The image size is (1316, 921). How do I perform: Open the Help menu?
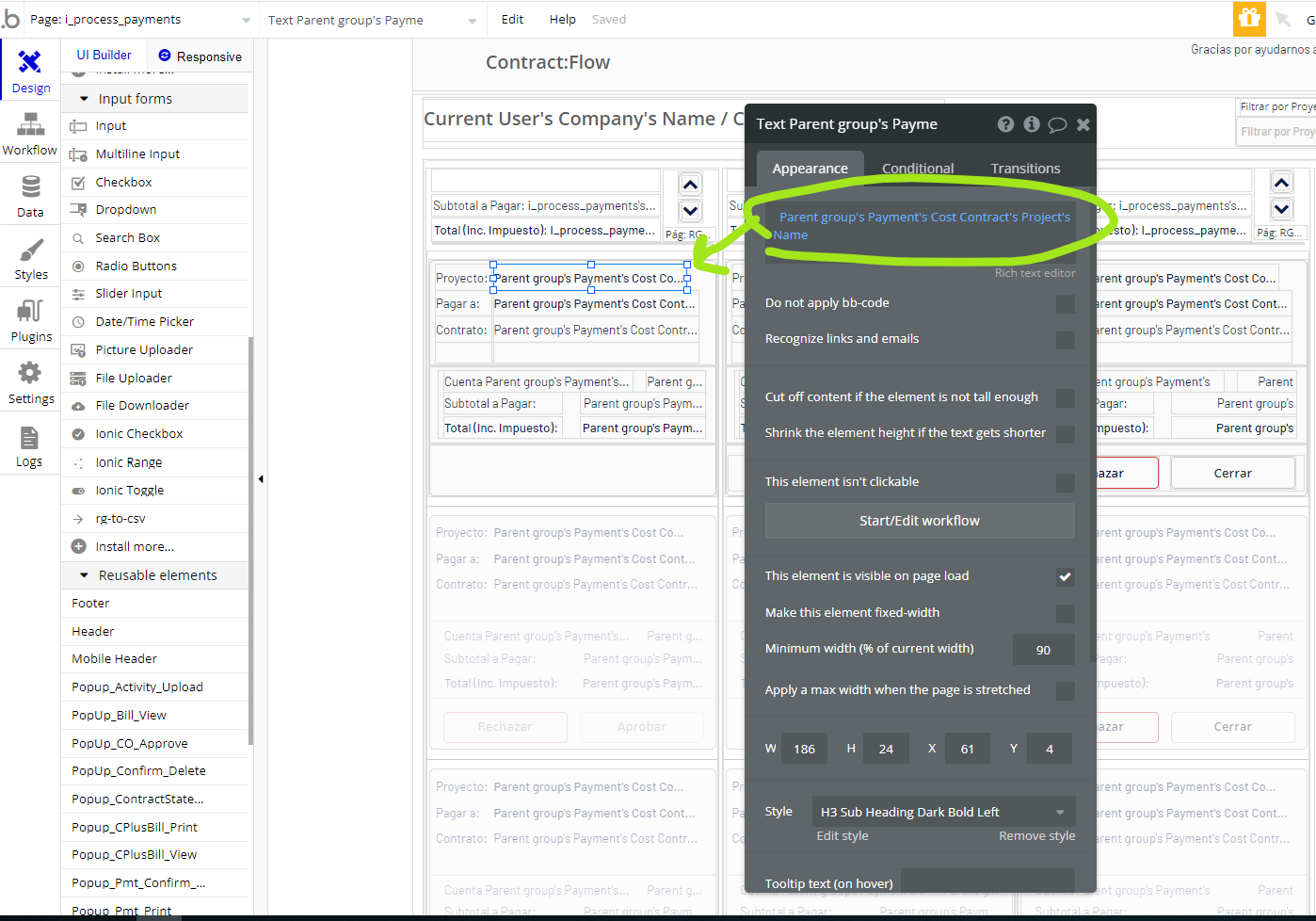(562, 20)
